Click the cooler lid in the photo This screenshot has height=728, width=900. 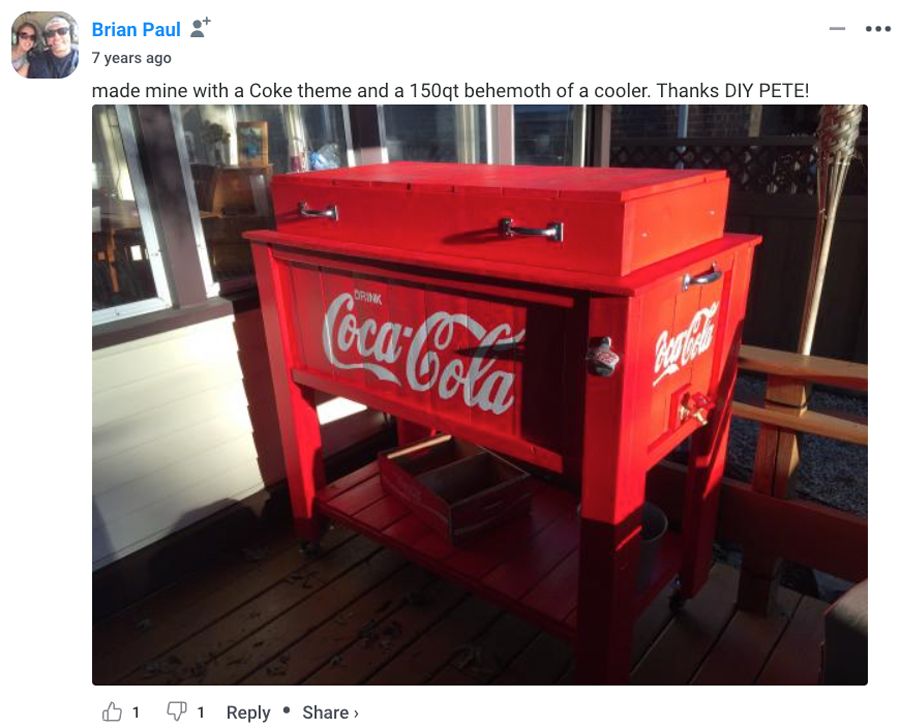501,217
